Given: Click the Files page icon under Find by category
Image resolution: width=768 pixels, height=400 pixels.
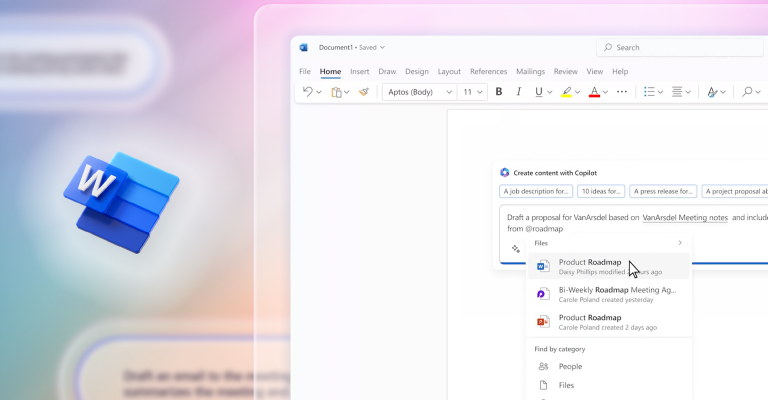Looking at the screenshot, I should coord(543,385).
